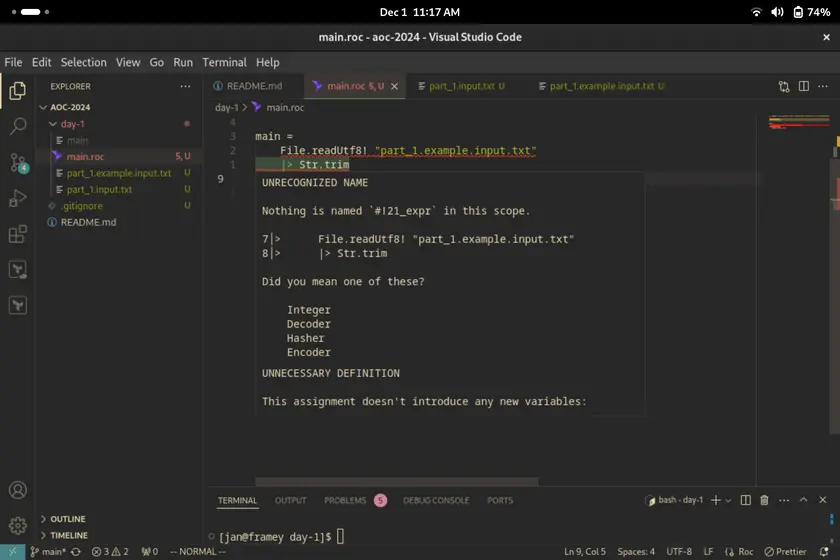Screen dimensions: 840x560
Task: Switch to Output panel tab
Action: click(x=290, y=500)
